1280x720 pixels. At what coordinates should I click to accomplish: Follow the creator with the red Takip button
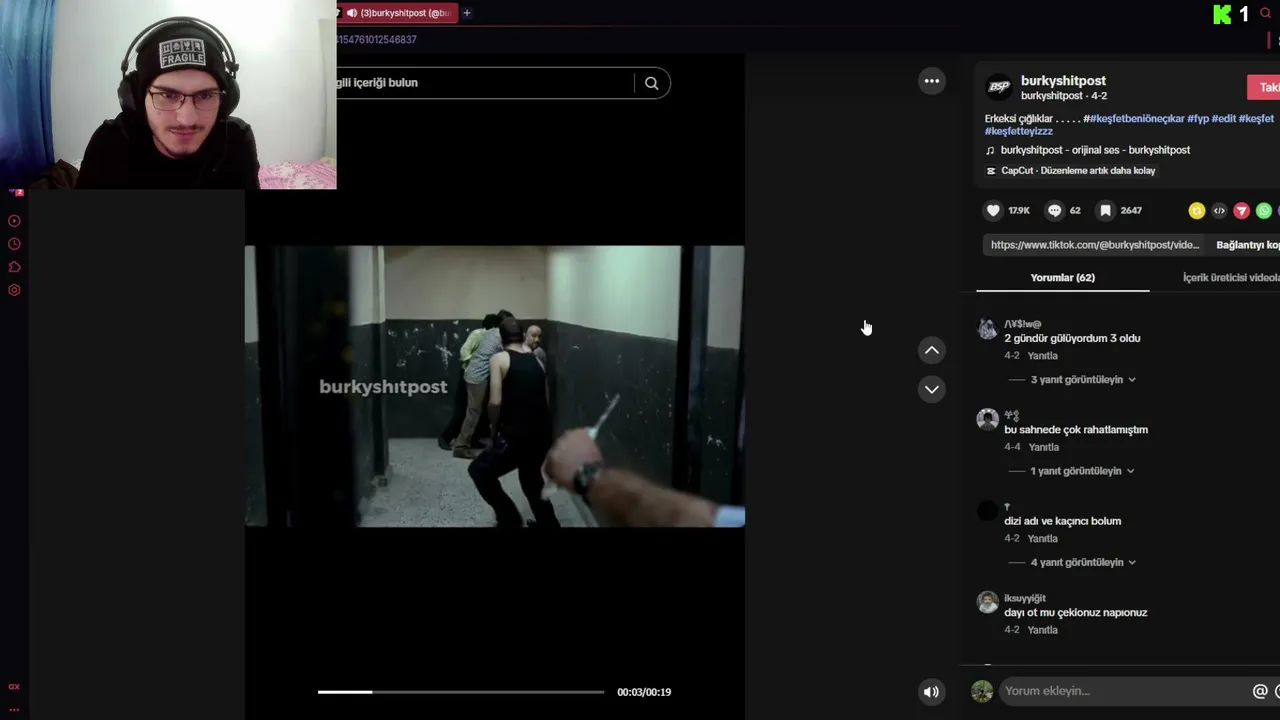[x=1264, y=87]
